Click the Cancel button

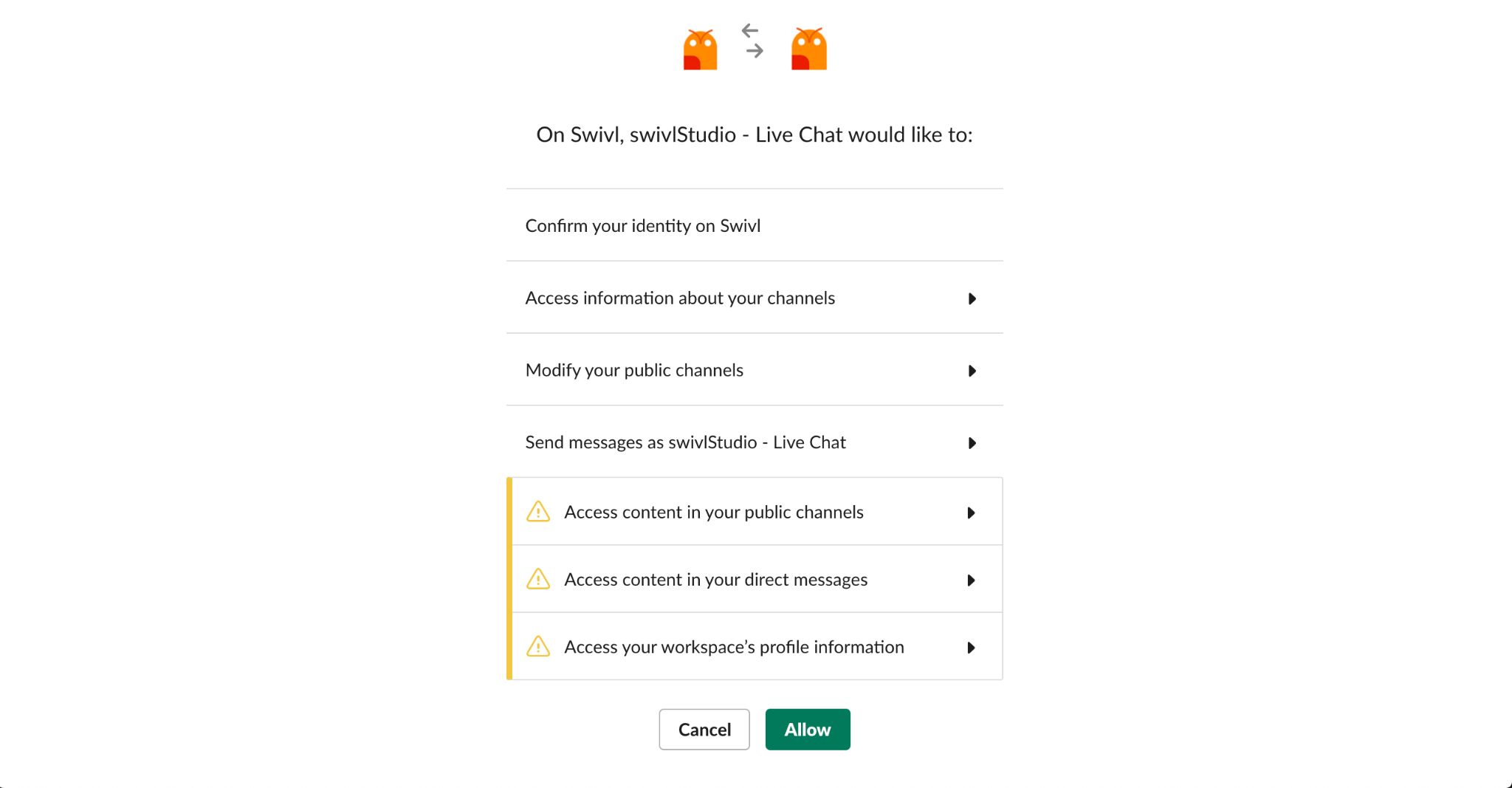(704, 729)
